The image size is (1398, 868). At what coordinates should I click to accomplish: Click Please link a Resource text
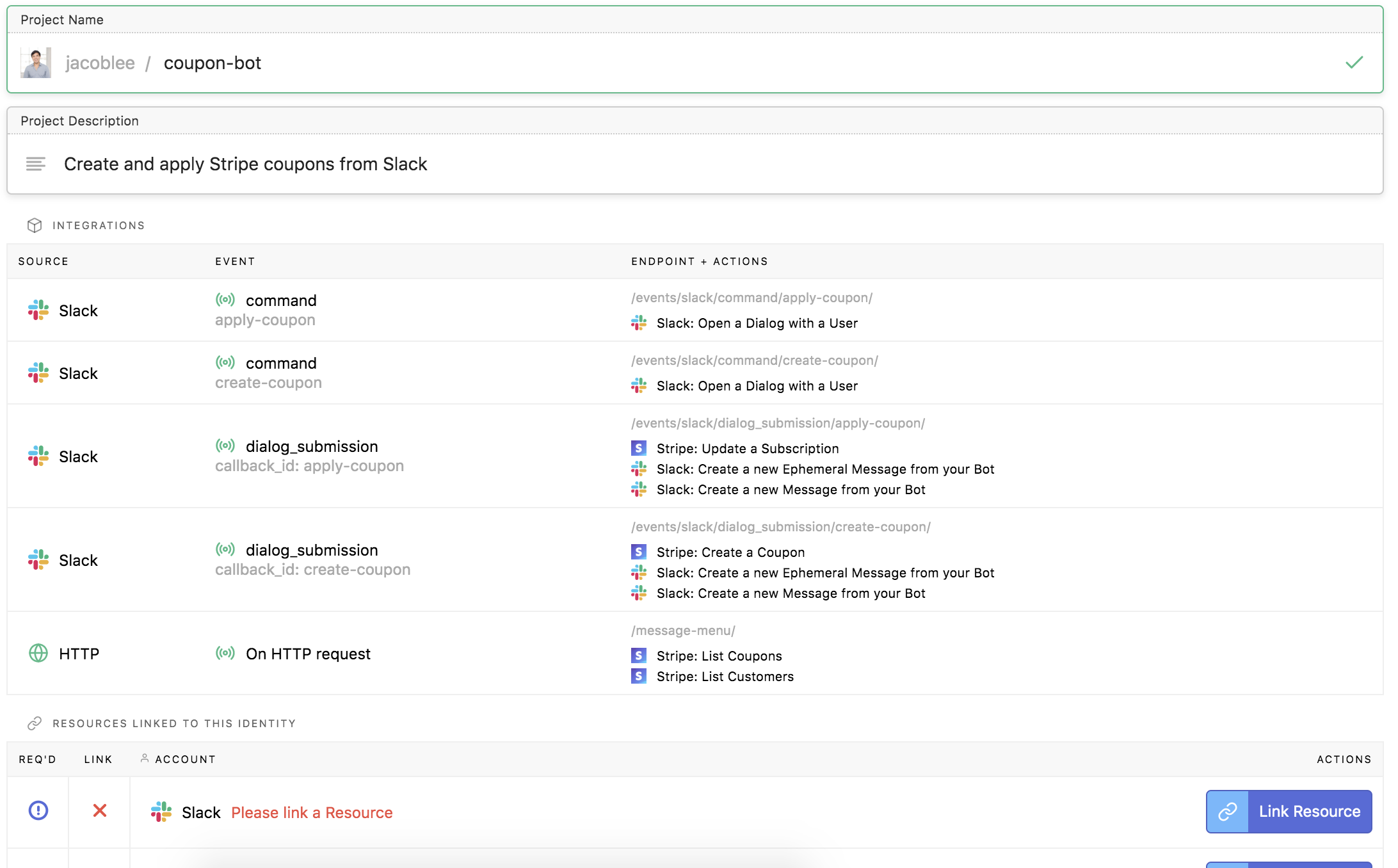click(312, 813)
